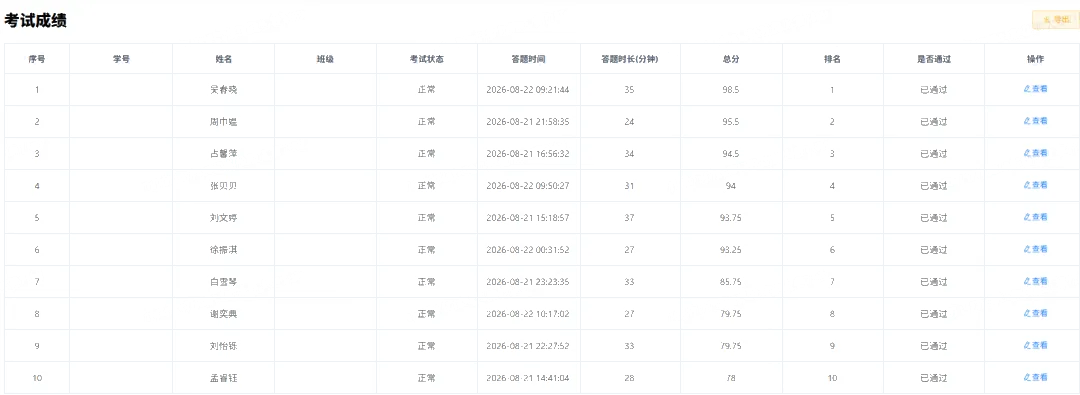The width and height of the screenshot is (1080, 395).
Task: Open 查看 for the row scoring 95.5
Action: [x=1035, y=121]
